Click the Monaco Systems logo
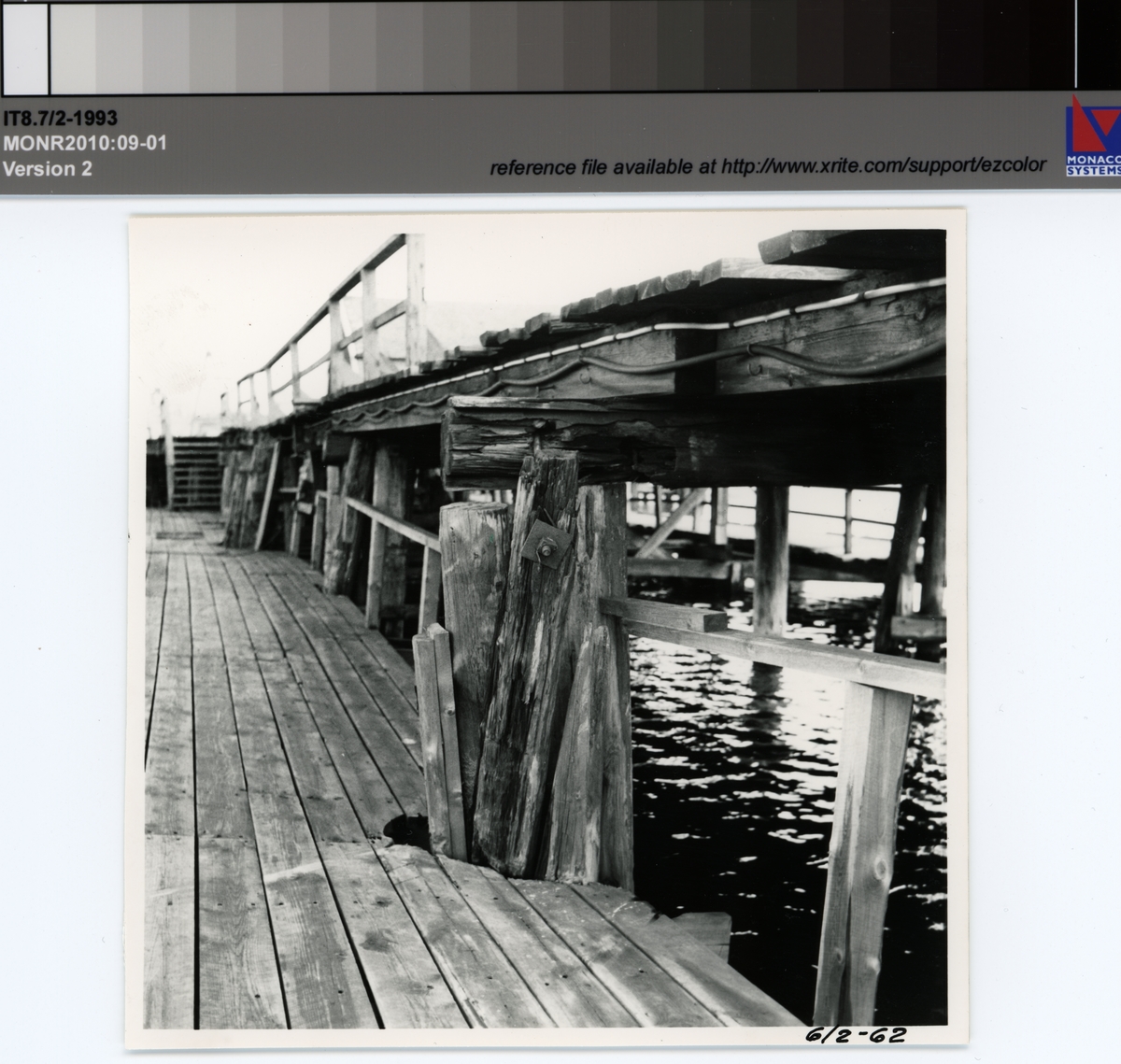 click(x=1093, y=135)
